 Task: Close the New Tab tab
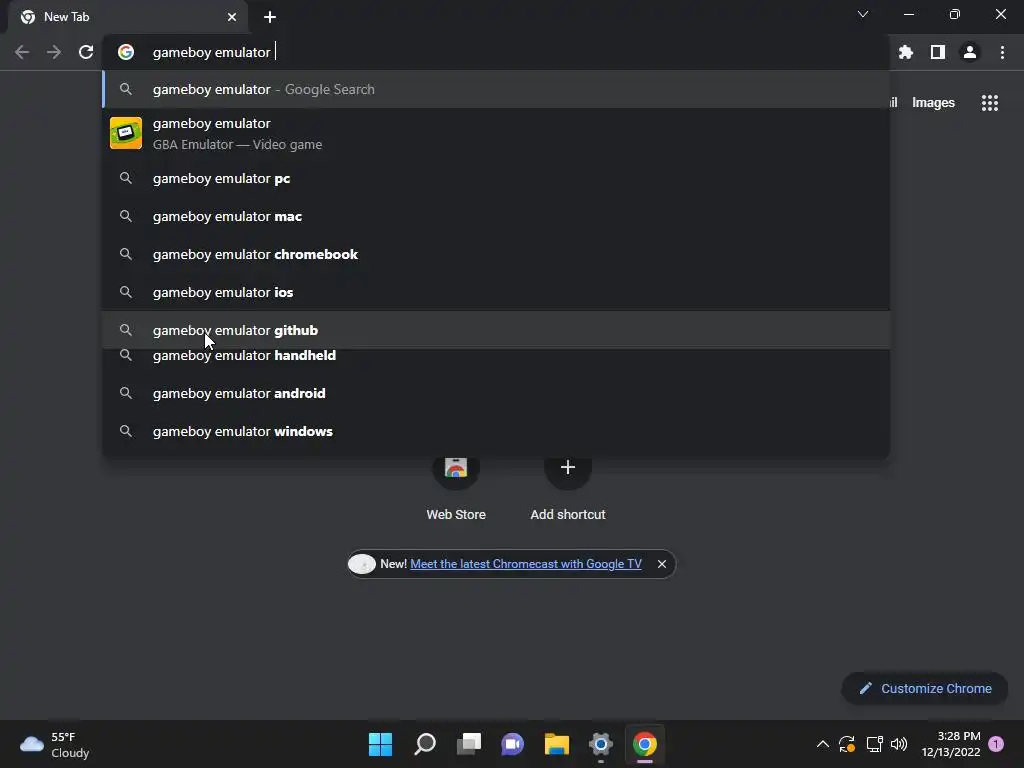[232, 17]
